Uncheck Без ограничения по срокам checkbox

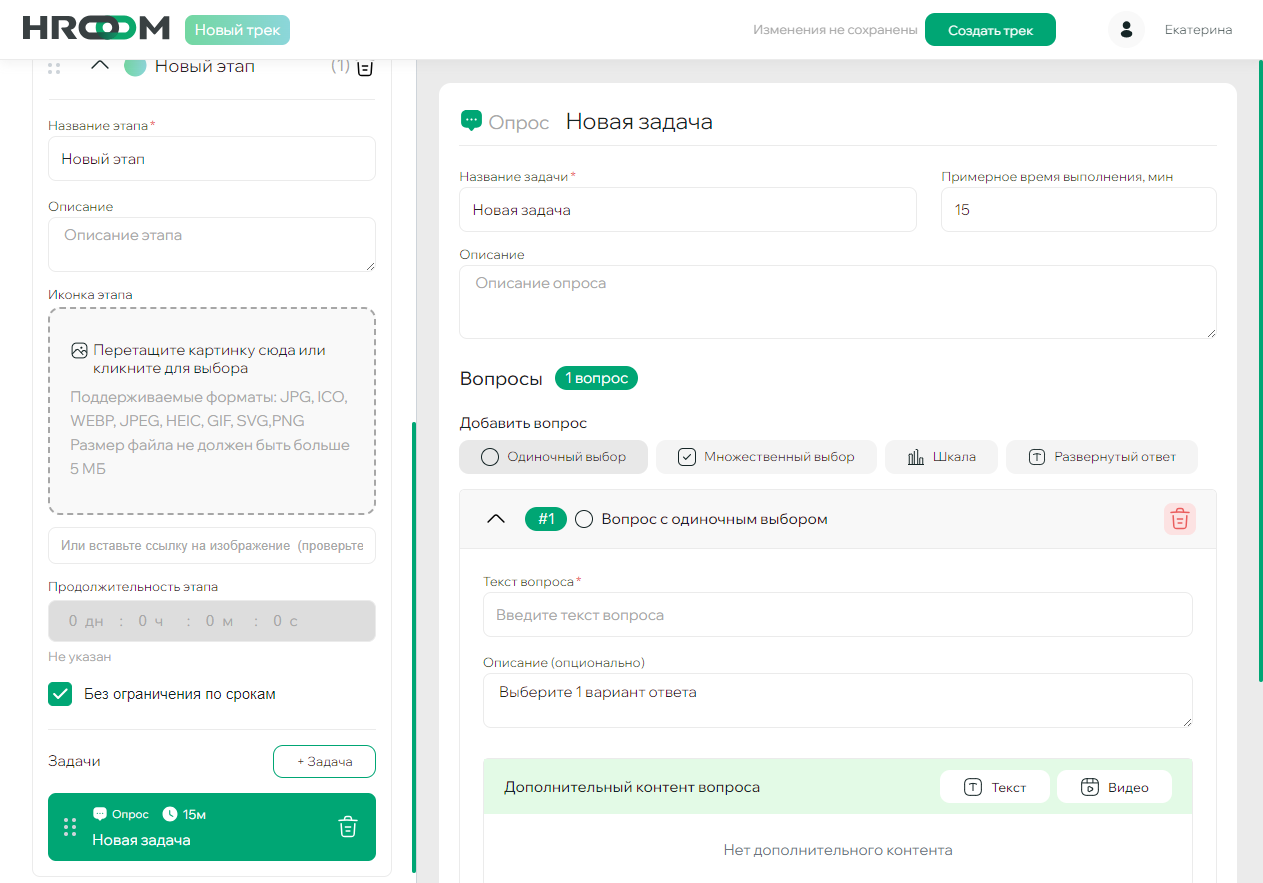tap(60, 694)
